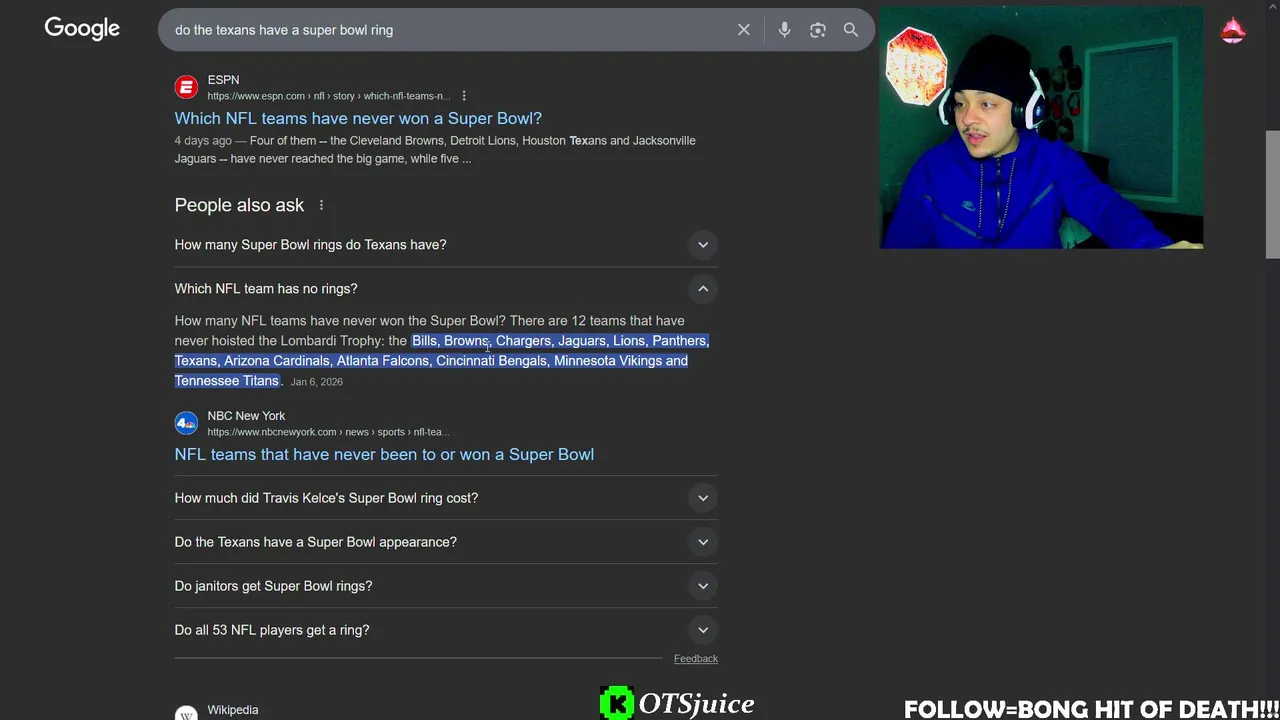Click the "People also ask" heading

[x=239, y=205]
